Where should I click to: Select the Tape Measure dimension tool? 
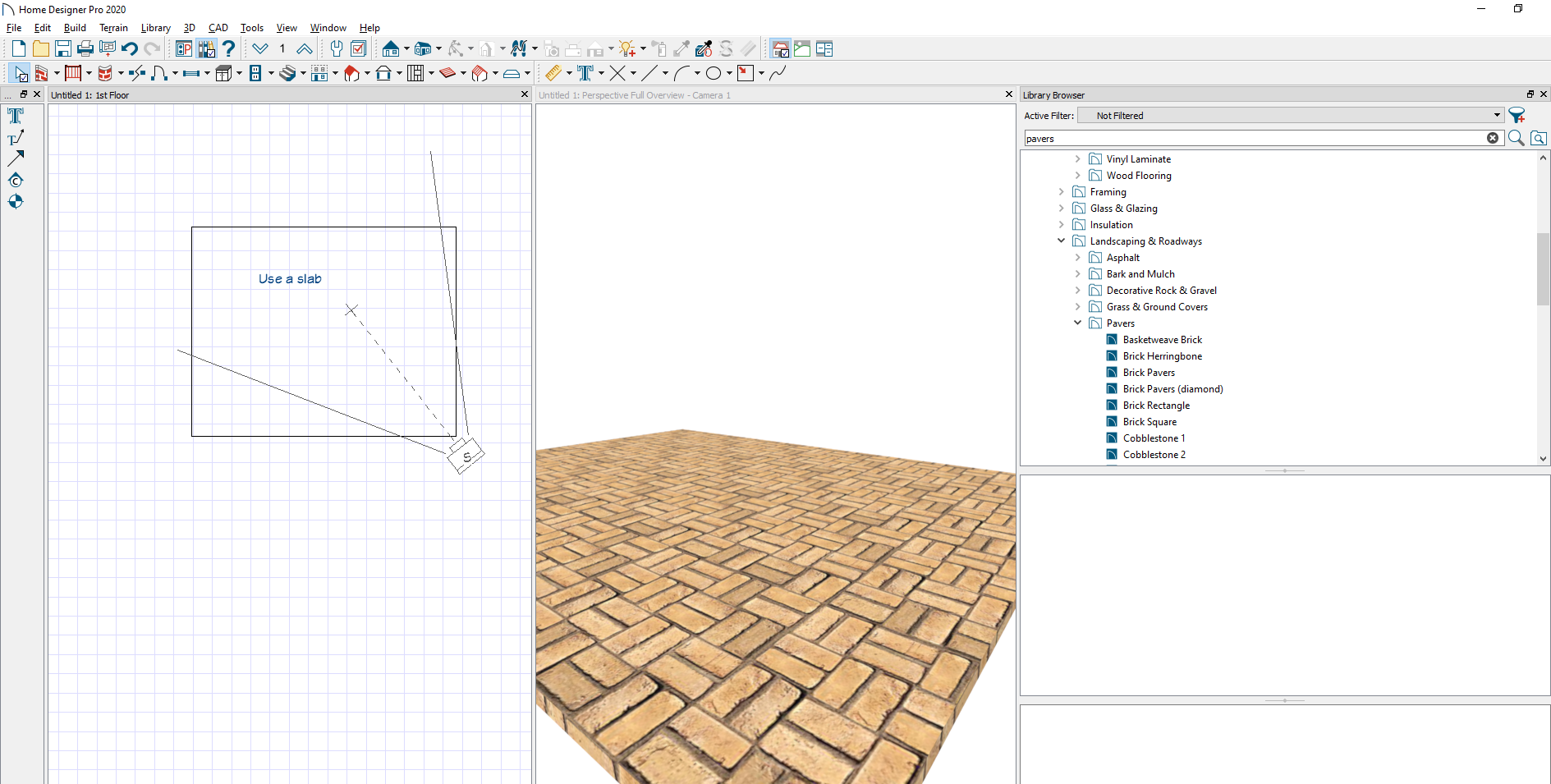pyautogui.click(x=553, y=74)
